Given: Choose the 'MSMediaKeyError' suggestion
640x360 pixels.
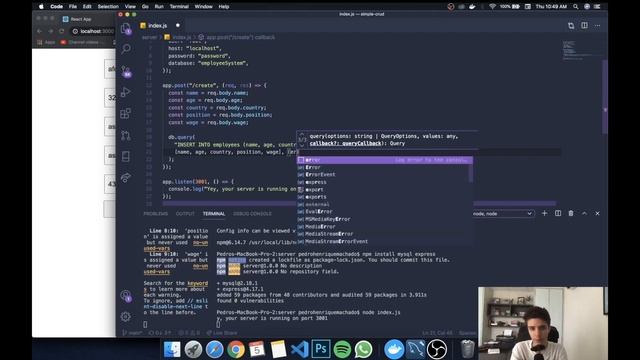Looking at the screenshot, I should (384, 219).
